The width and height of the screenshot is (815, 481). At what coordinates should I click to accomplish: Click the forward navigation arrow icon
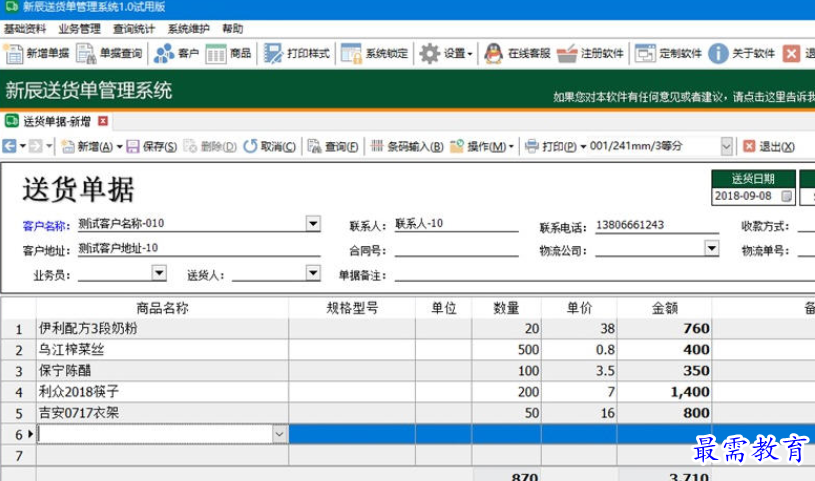[x=35, y=146]
